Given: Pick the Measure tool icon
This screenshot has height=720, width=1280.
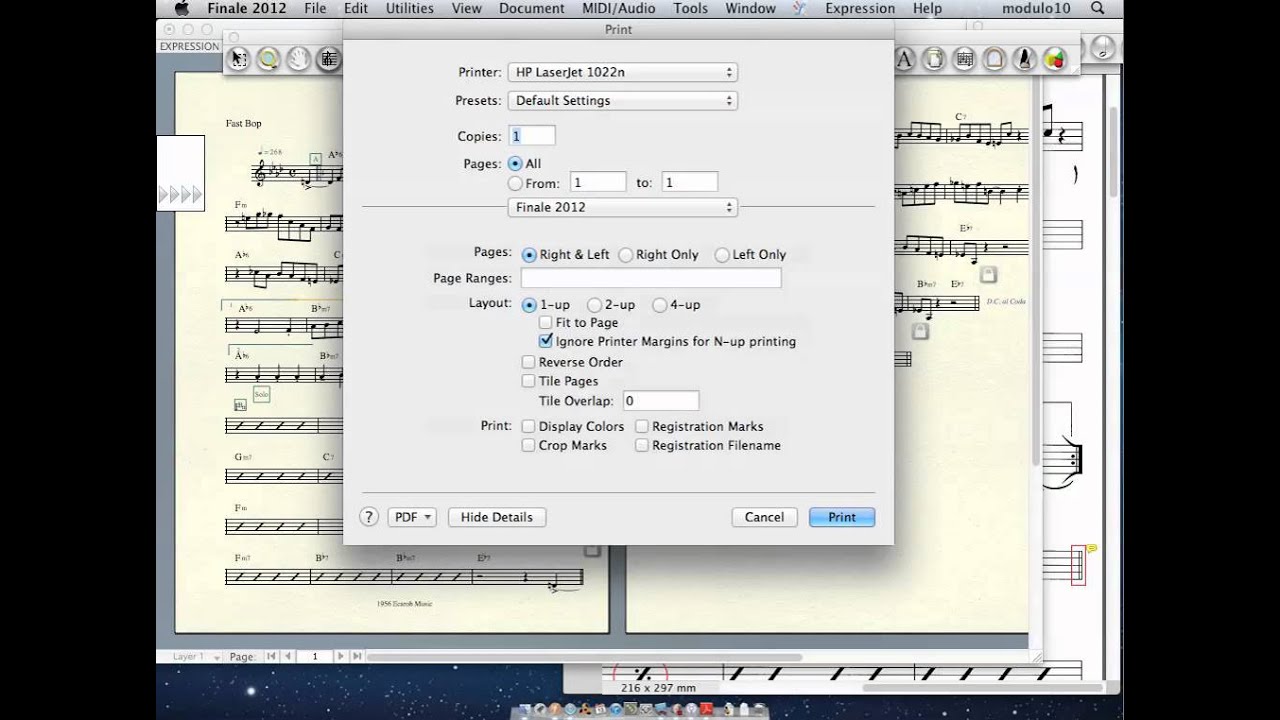Looking at the screenshot, I should point(328,59).
